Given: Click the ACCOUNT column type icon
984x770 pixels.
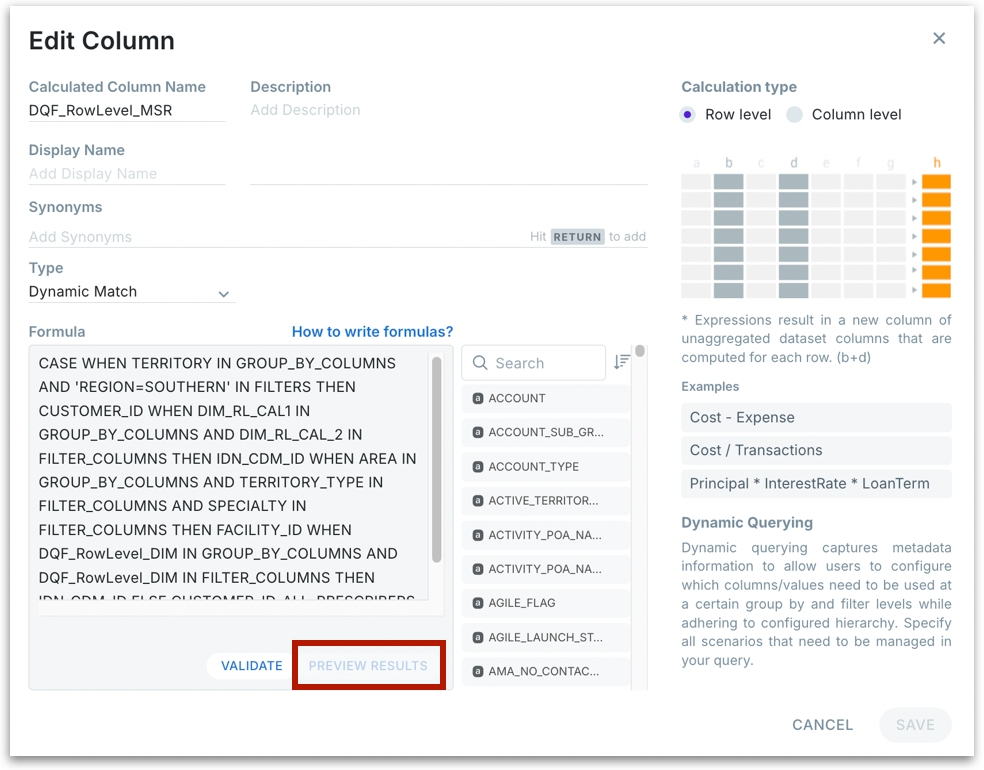Looking at the screenshot, I should pyautogui.click(x=478, y=399).
